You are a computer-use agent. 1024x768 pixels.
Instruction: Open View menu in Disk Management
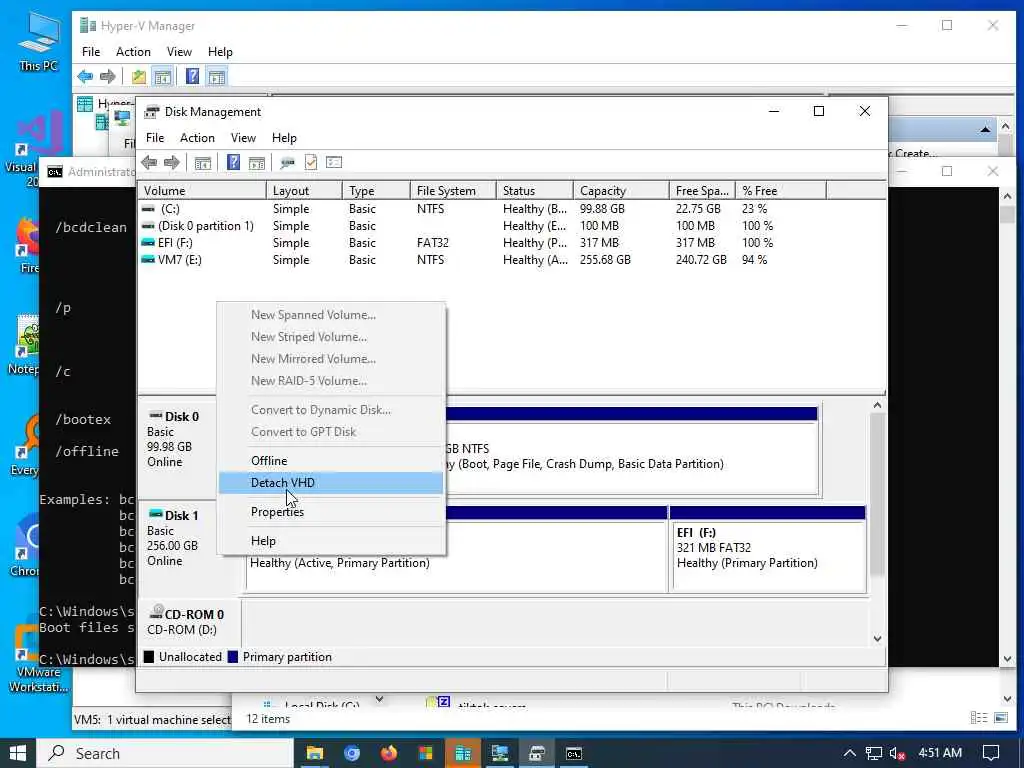[243, 138]
